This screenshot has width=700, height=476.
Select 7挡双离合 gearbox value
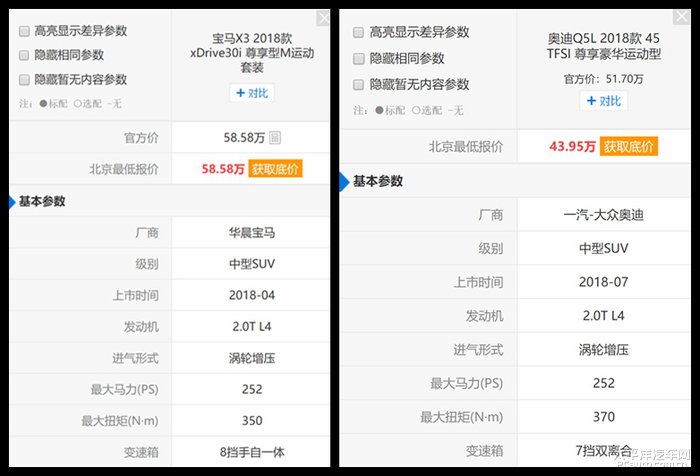pos(604,451)
